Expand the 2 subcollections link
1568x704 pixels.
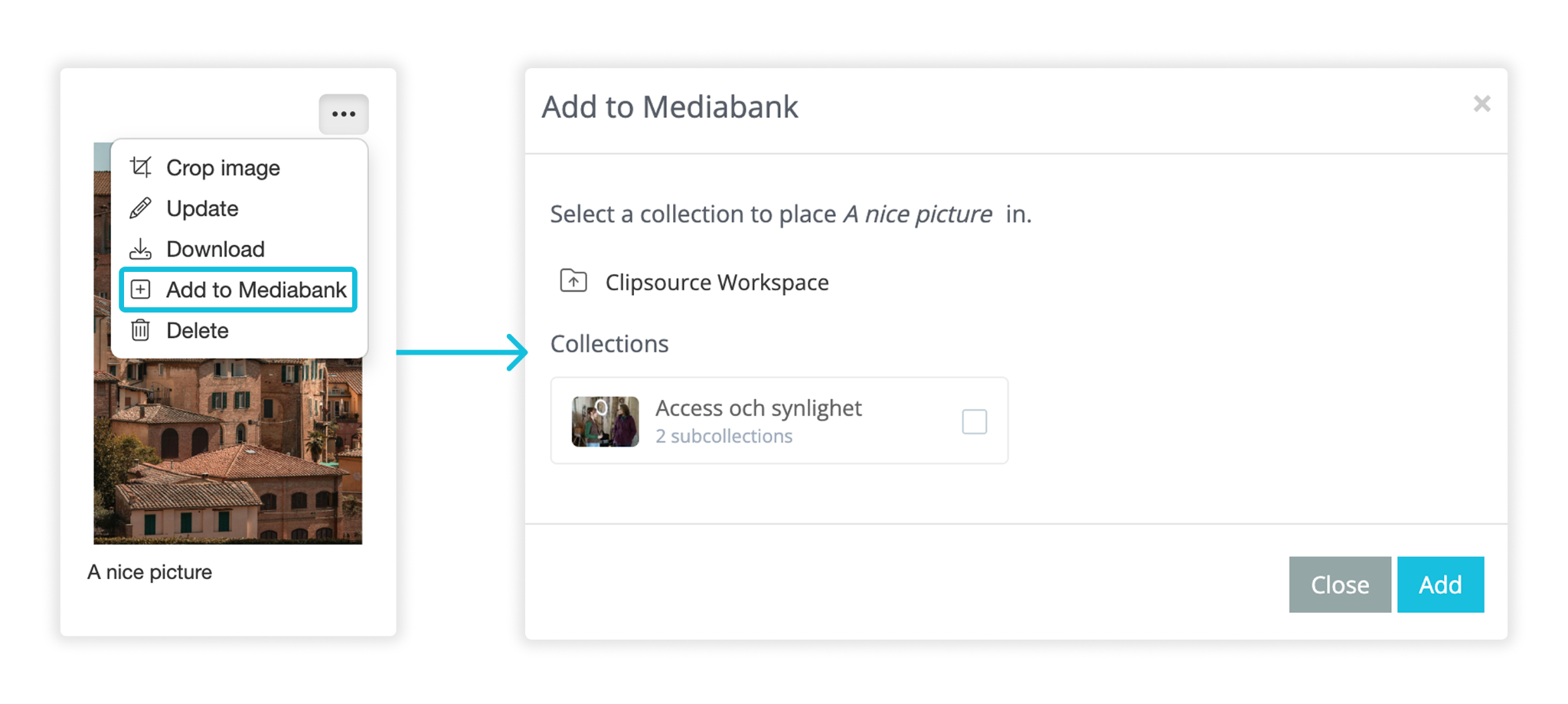(x=724, y=436)
